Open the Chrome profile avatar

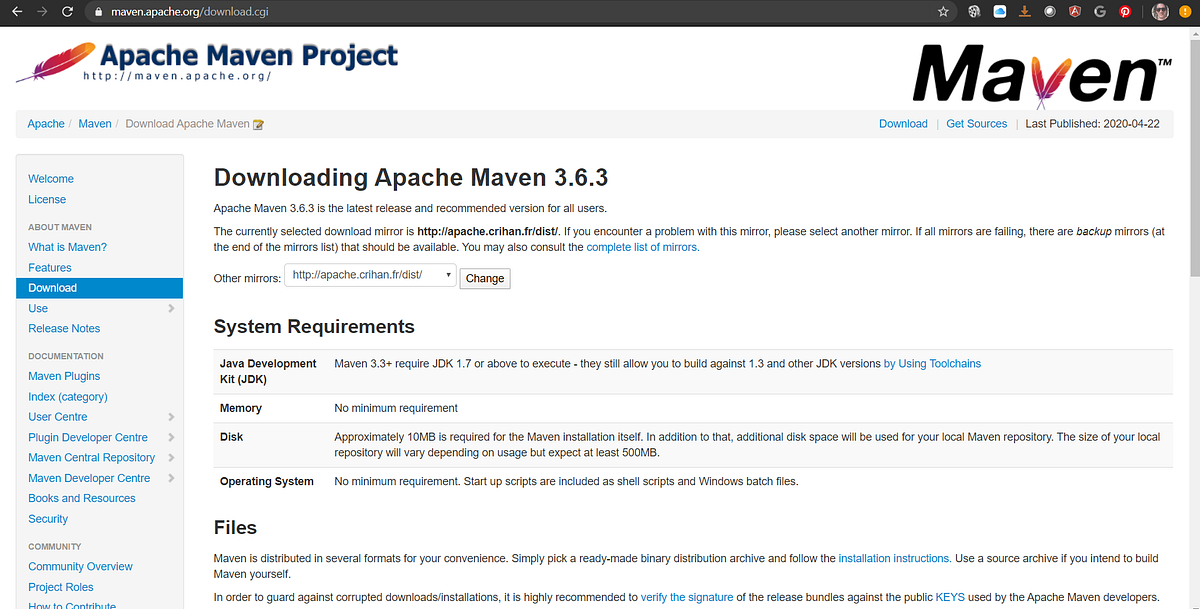[1160, 11]
